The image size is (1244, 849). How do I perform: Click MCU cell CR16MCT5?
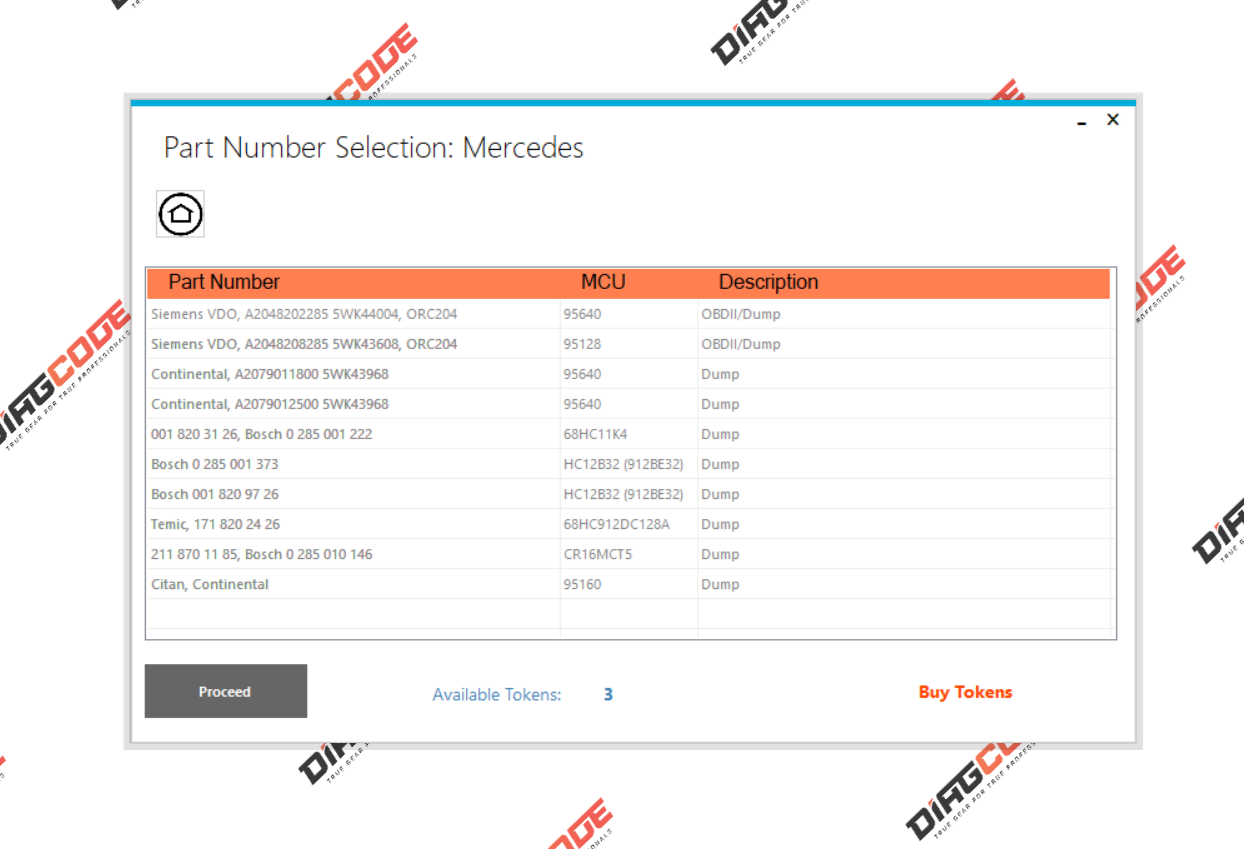[x=629, y=554]
